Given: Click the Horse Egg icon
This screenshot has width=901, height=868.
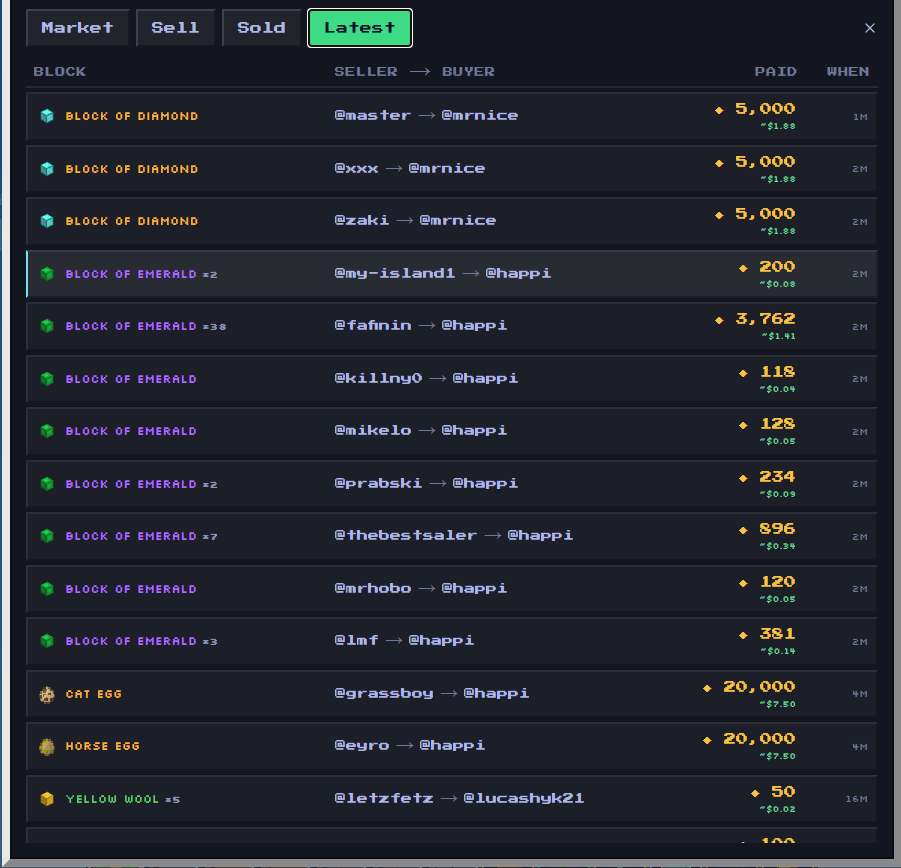Looking at the screenshot, I should click(x=47, y=747).
